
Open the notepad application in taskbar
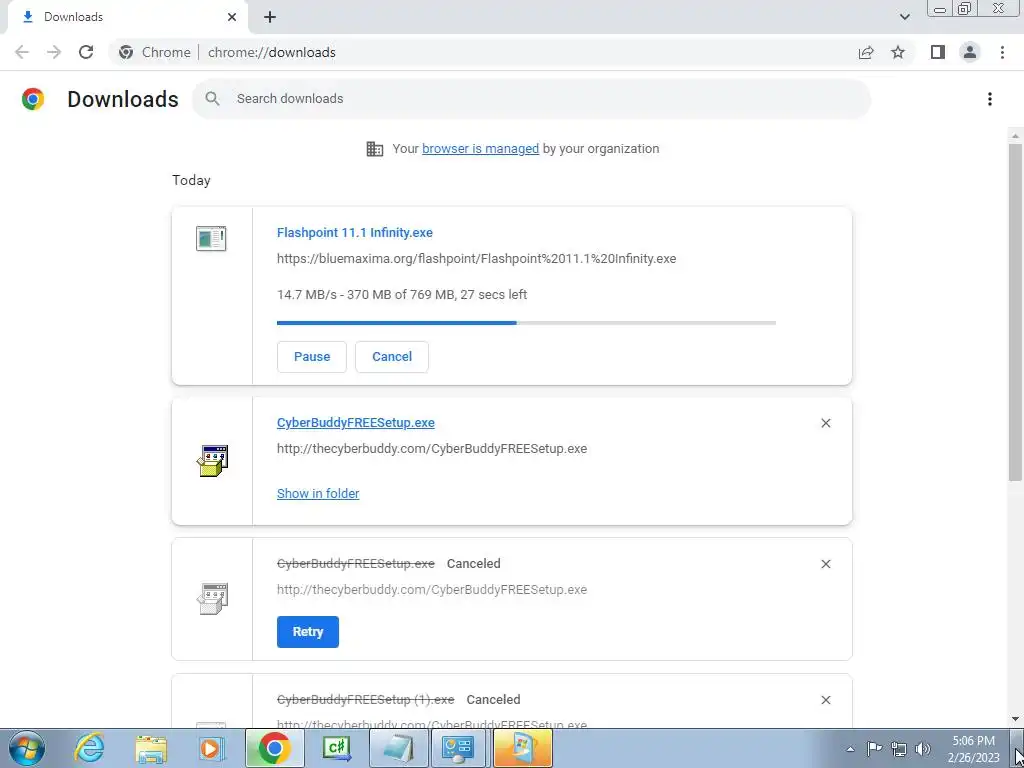coord(398,748)
